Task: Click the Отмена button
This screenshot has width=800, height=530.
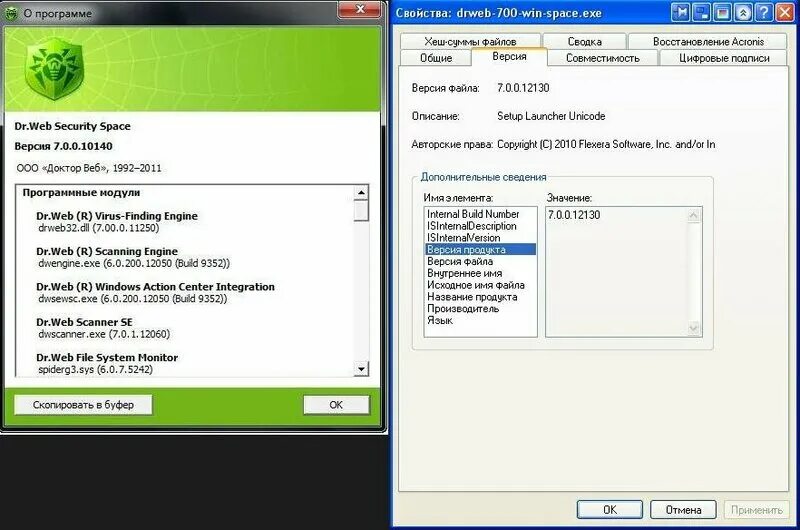Action: 683,510
